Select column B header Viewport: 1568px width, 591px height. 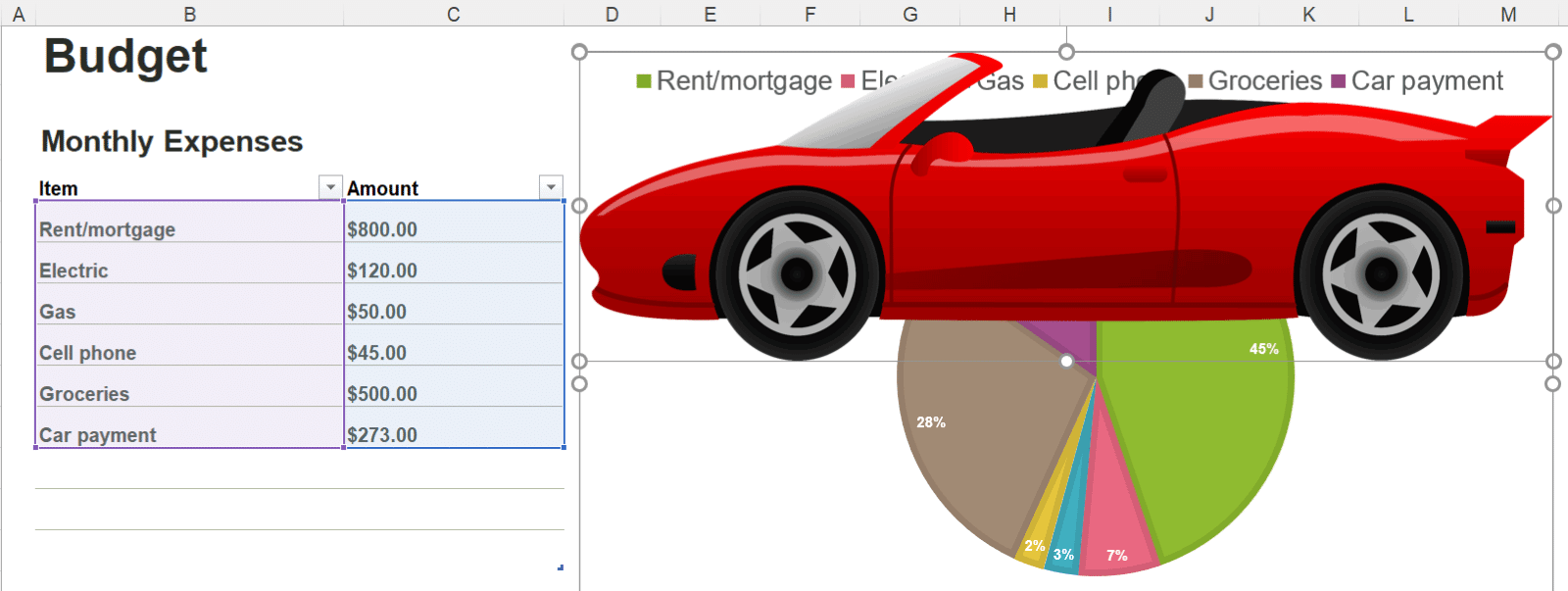(190, 14)
